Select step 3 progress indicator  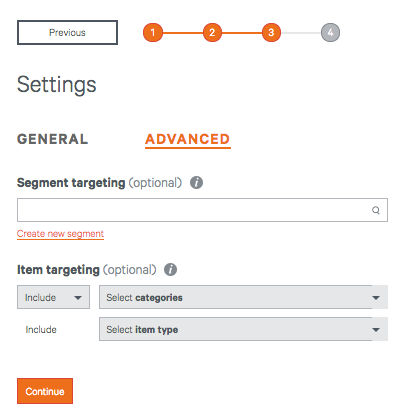(x=271, y=32)
